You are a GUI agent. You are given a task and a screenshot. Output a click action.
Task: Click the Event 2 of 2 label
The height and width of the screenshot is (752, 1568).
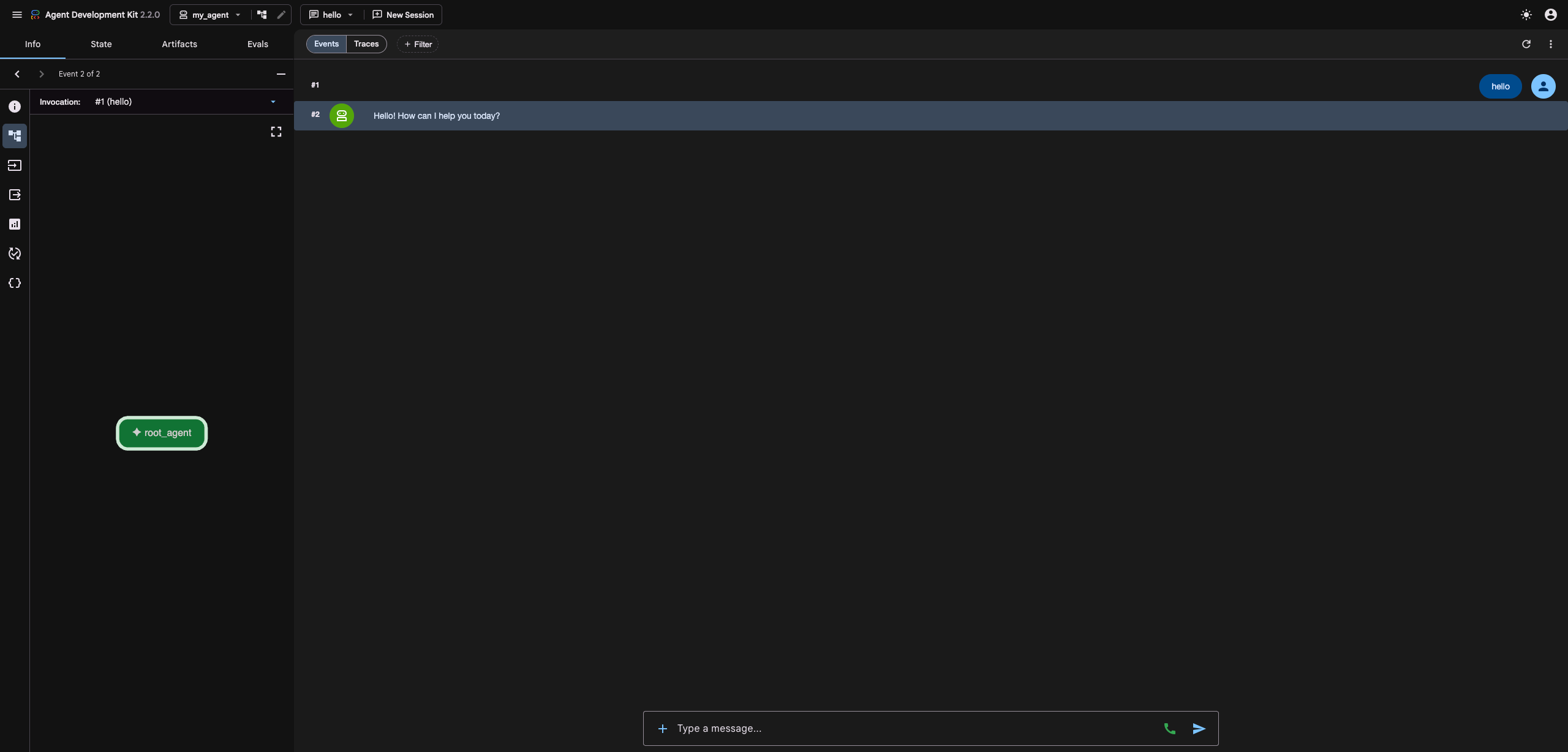tap(79, 74)
